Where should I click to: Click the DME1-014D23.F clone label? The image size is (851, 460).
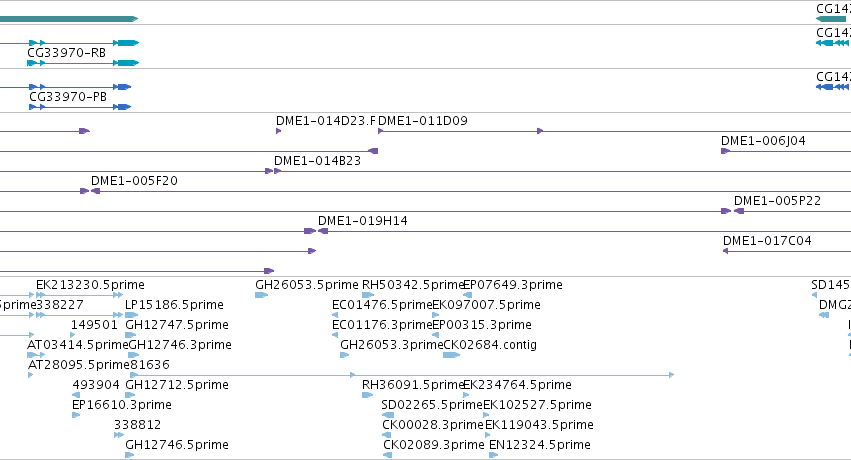(326, 120)
